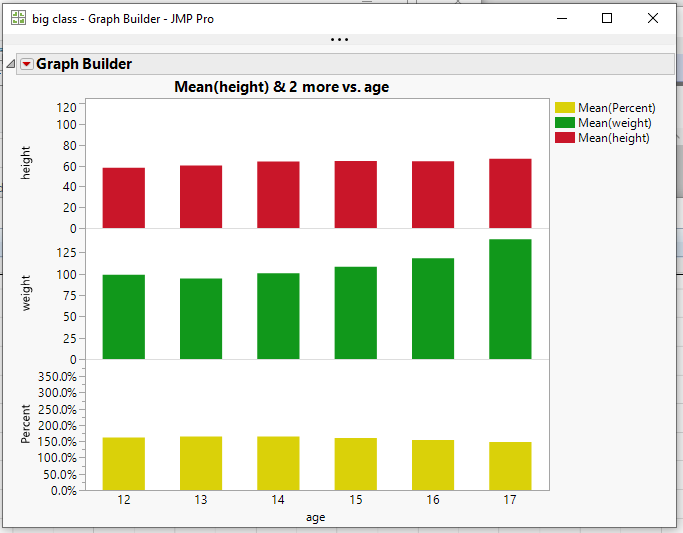
Task: Minimize the Graph Builder window
Action: 562,18
